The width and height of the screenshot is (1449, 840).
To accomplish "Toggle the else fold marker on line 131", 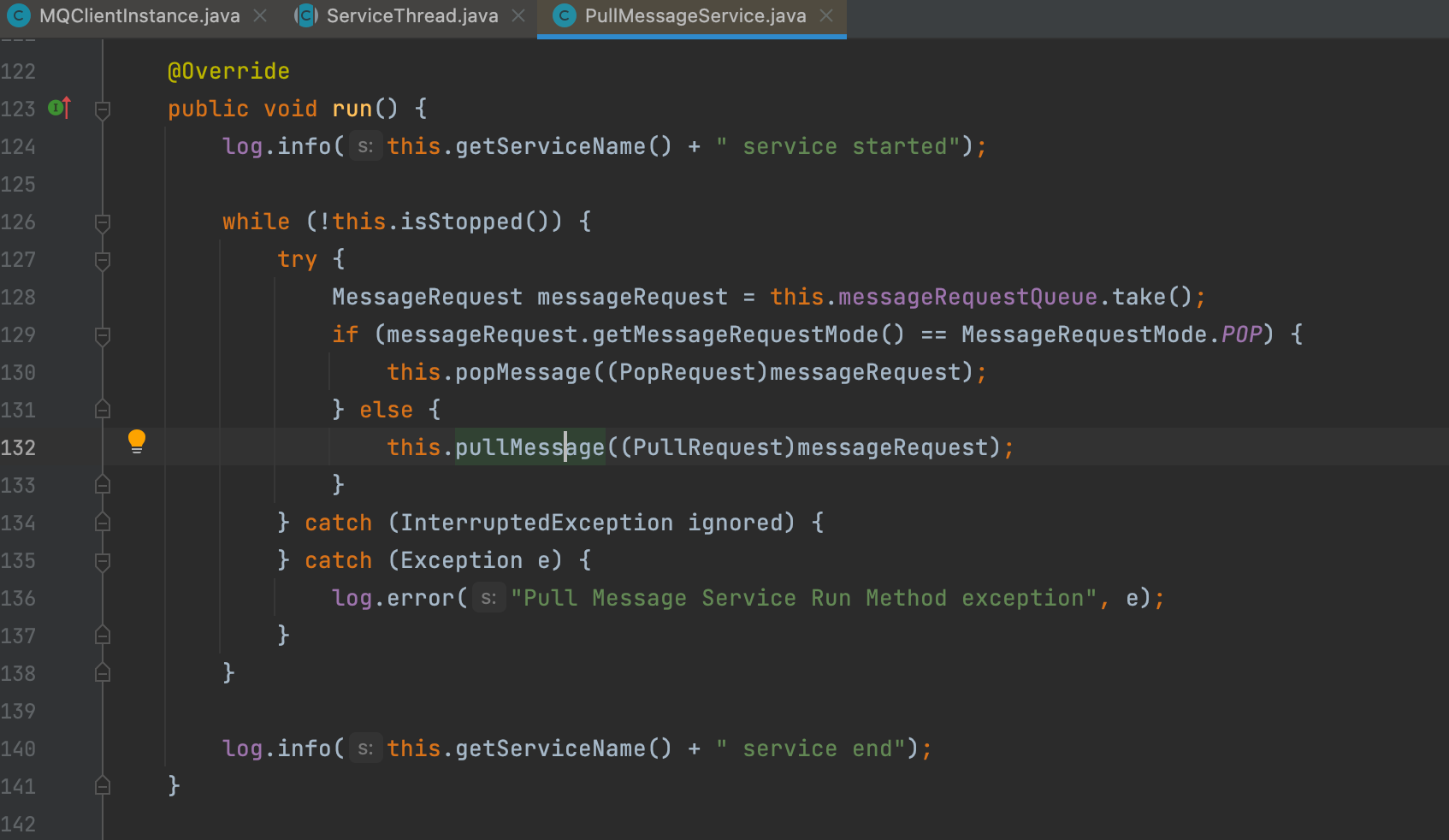I will pos(103,410).
